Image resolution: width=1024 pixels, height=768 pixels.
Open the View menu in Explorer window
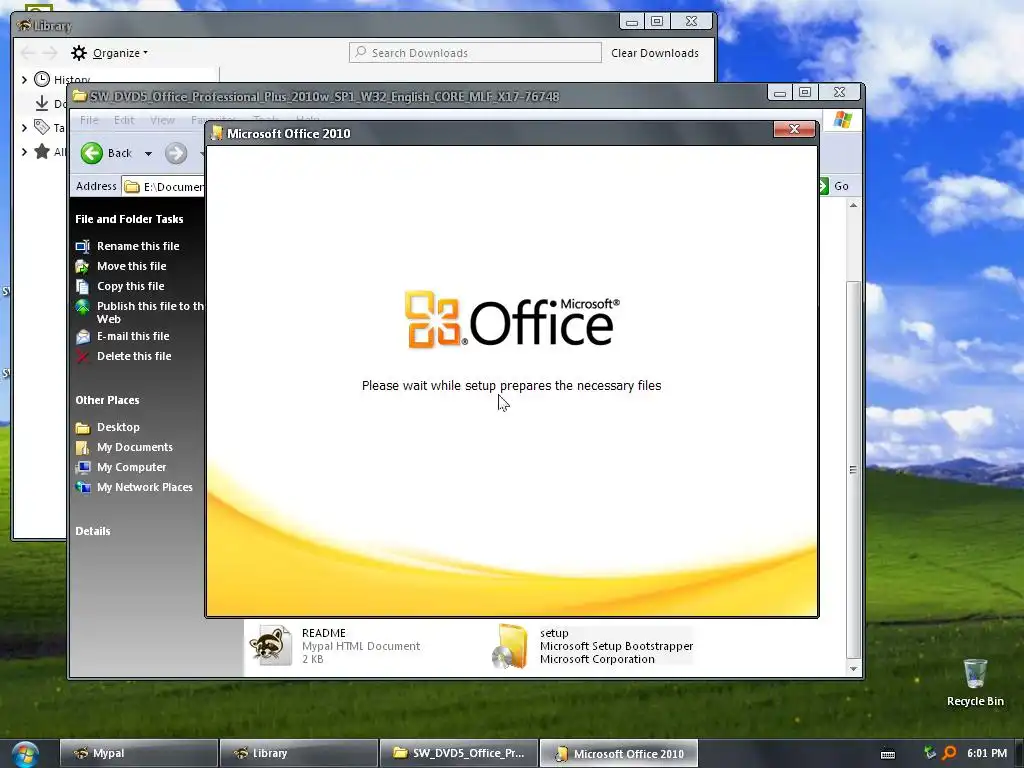[x=162, y=120]
